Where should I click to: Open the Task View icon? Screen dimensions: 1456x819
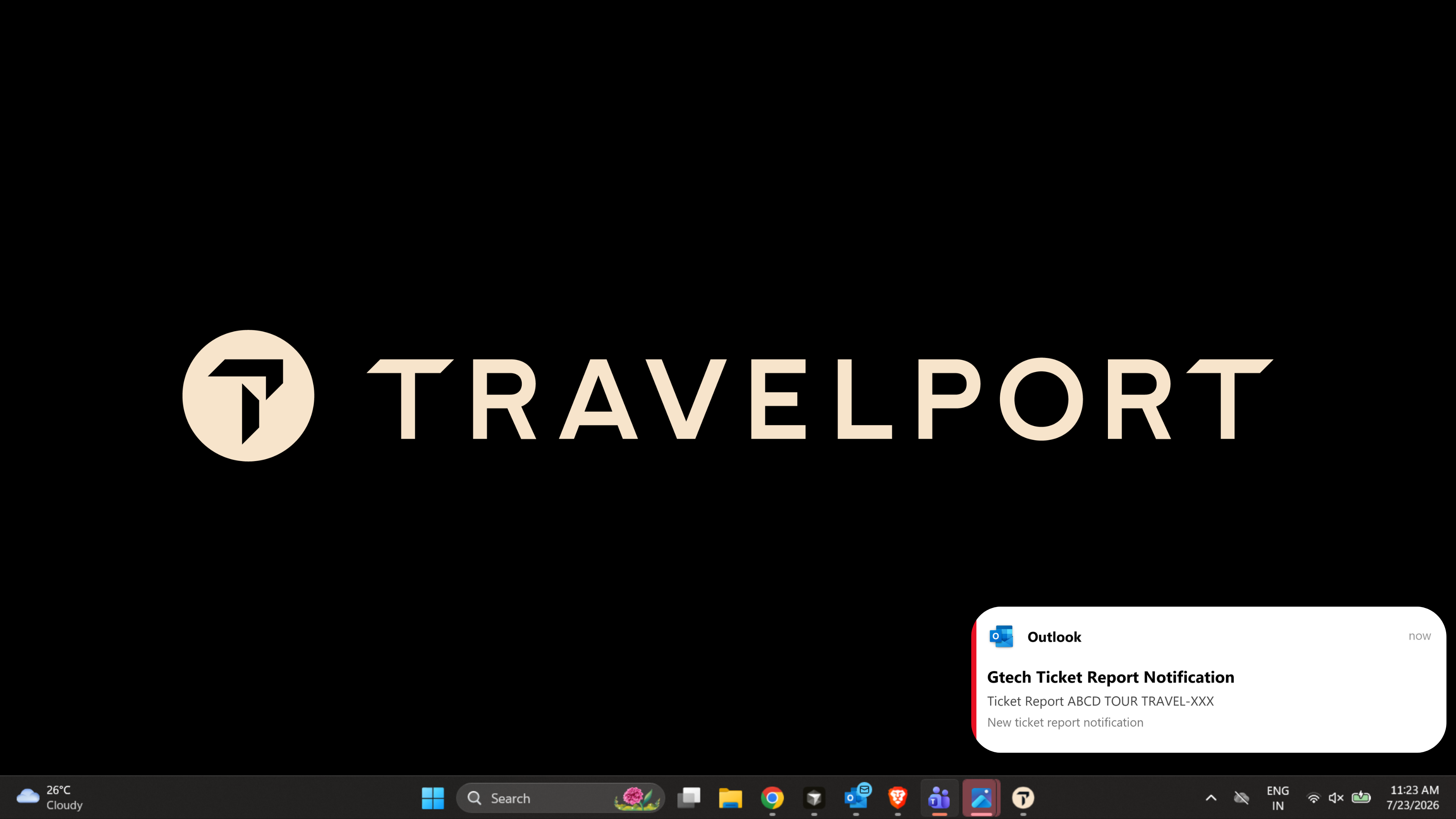tap(689, 798)
